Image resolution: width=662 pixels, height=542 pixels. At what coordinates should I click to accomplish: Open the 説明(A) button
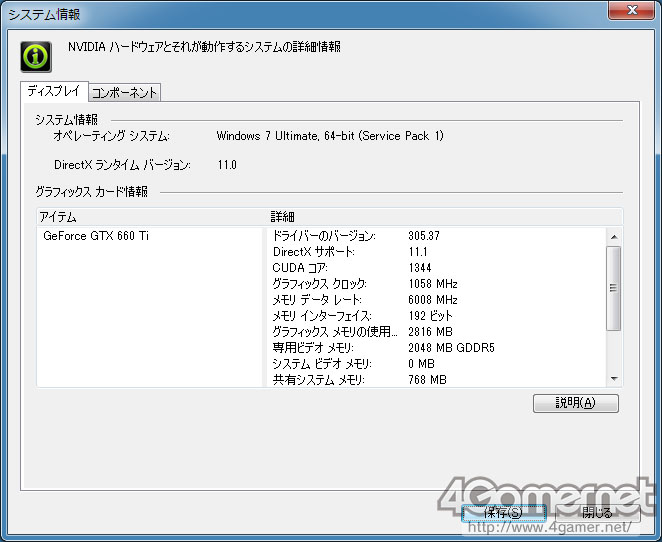pyautogui.click(x=575, y=403)
